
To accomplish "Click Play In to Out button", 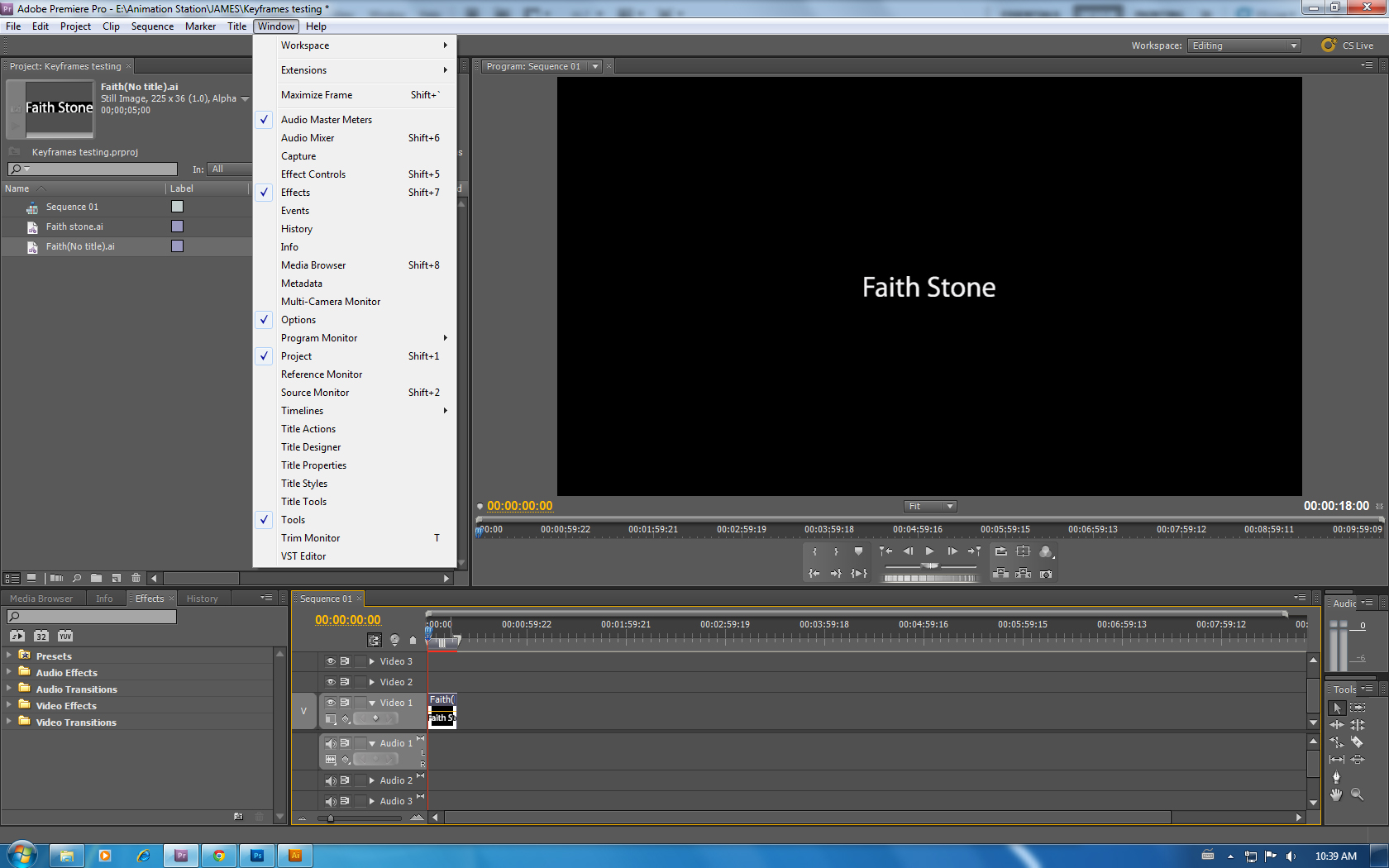I will pyautogui.click(x=858, y=573).
